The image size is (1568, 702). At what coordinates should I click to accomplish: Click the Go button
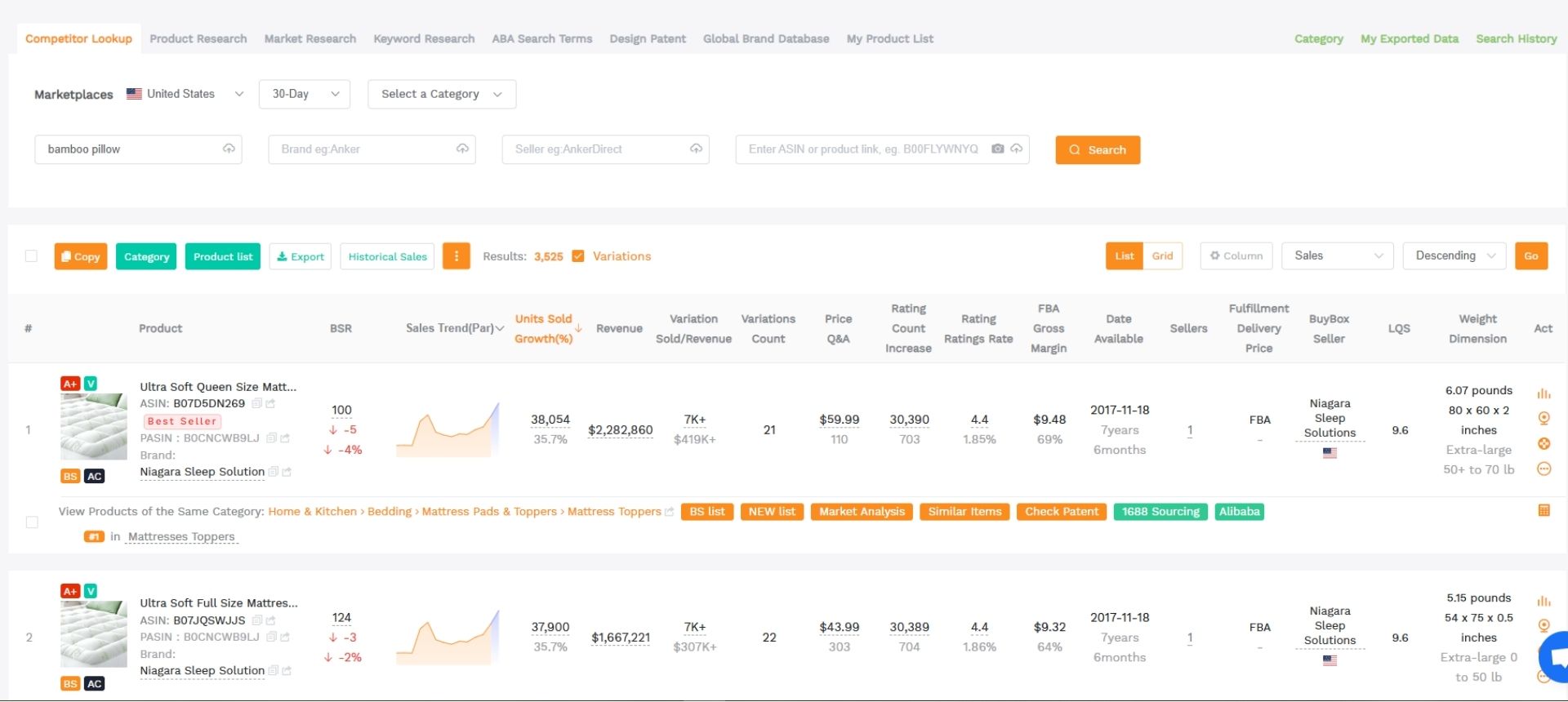click(1531, 255)
